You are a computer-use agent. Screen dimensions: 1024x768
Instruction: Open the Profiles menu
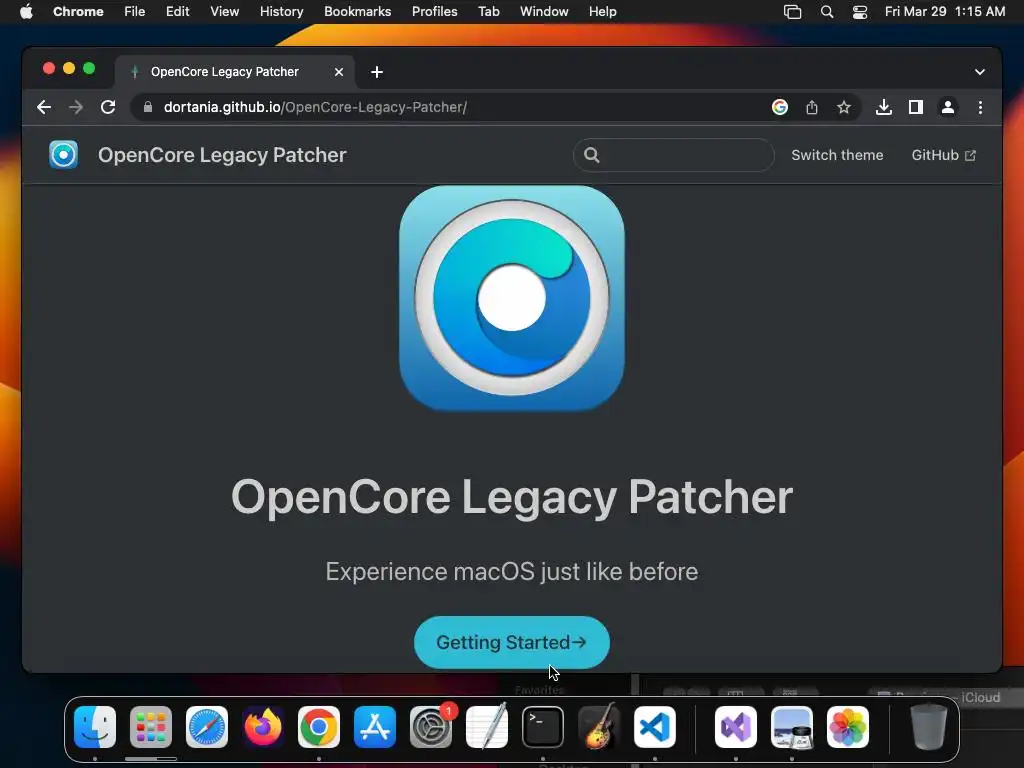(x=434, y=11)
